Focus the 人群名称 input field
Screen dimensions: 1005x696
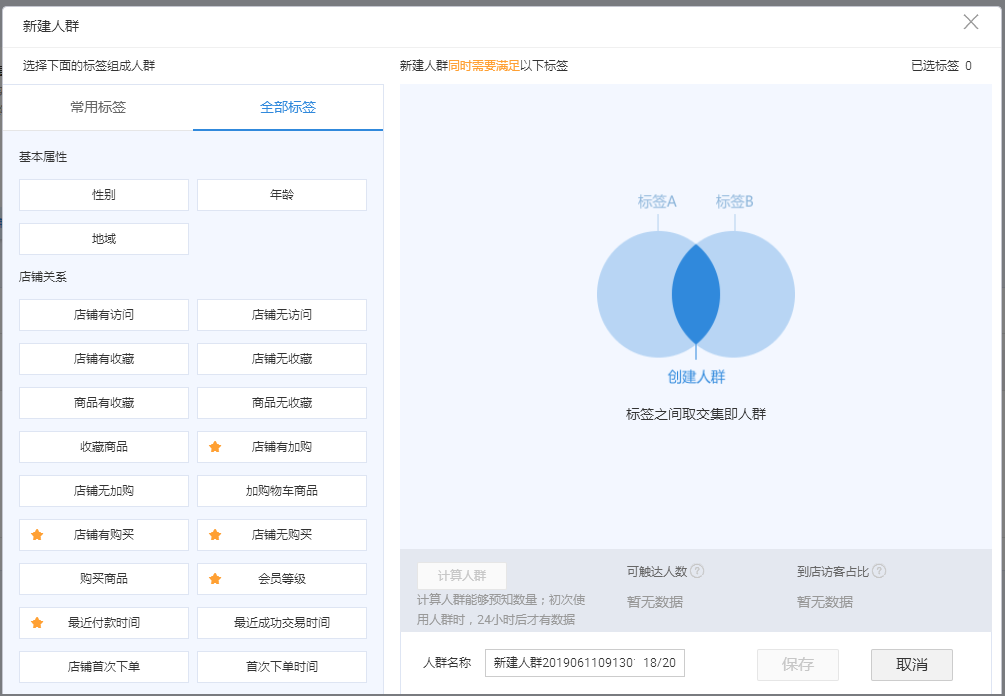coord(585,663)
